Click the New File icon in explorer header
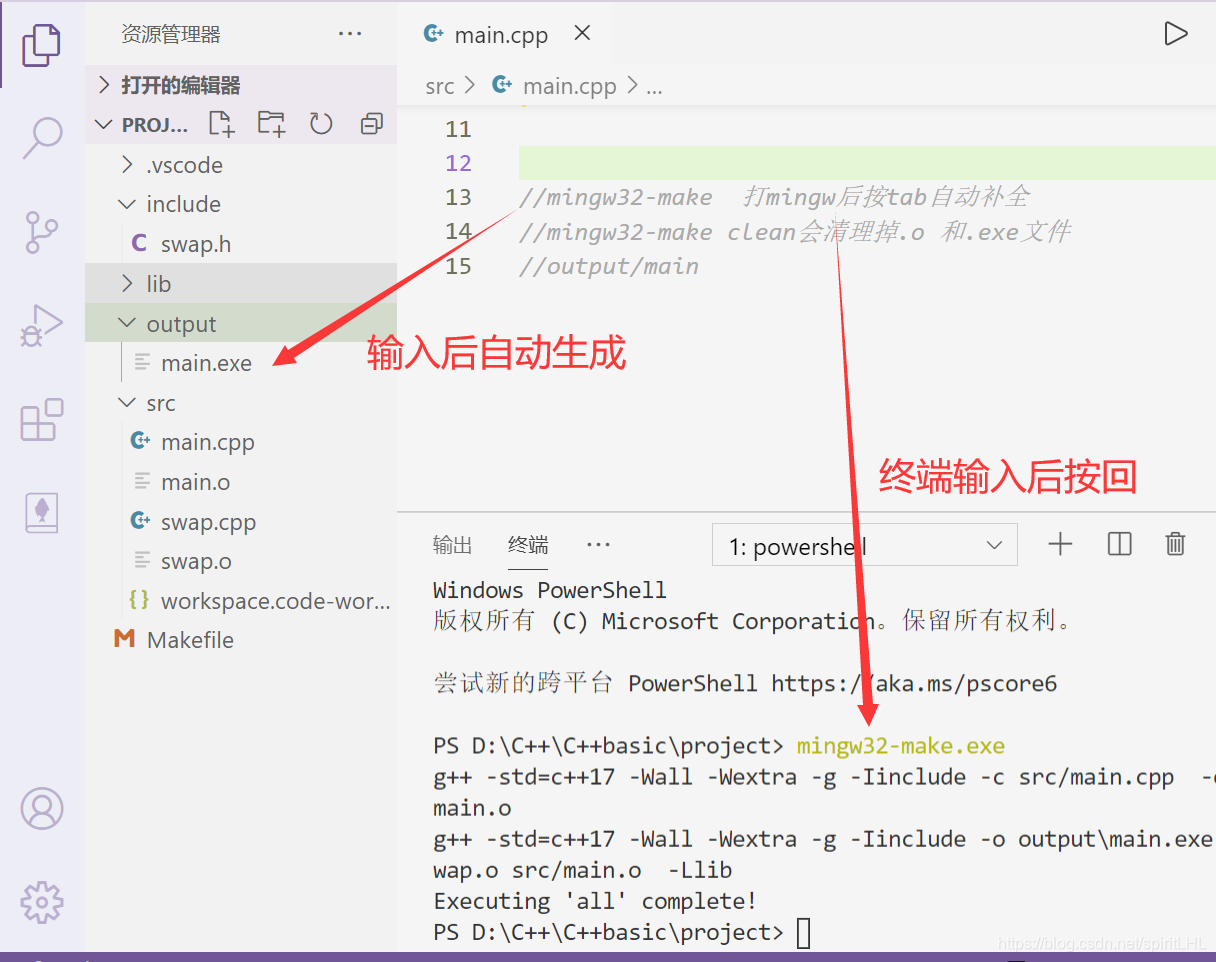Screen dimensions: 1216x962 (221, 124)
